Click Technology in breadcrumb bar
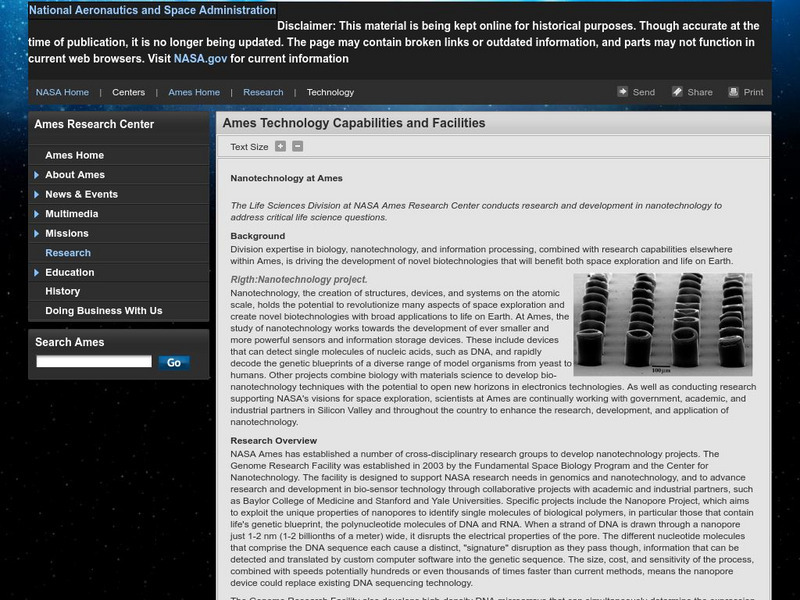This screenshot has height=600, width=800. (x=330, y=92)
